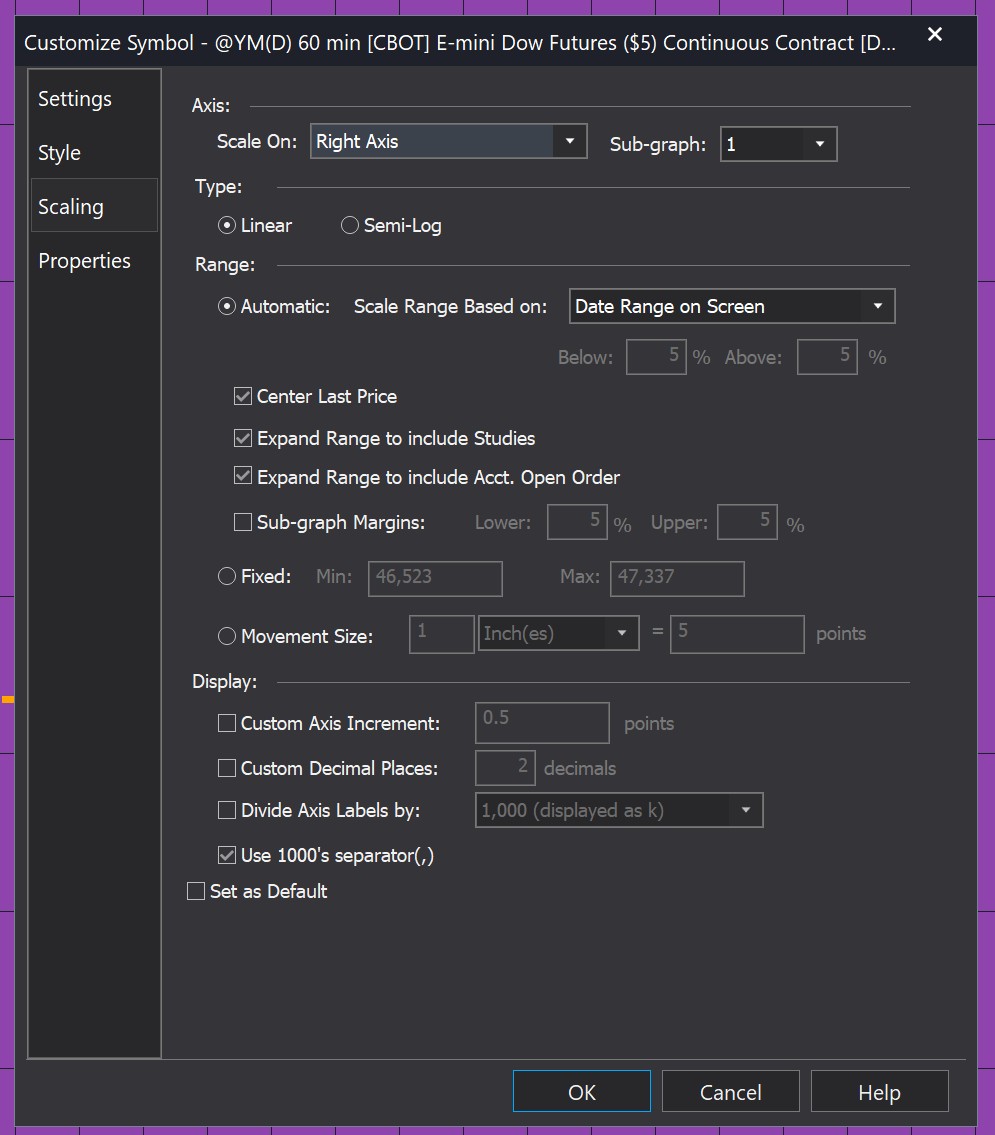Select the Semi-Log scale type

pos(349,225)
